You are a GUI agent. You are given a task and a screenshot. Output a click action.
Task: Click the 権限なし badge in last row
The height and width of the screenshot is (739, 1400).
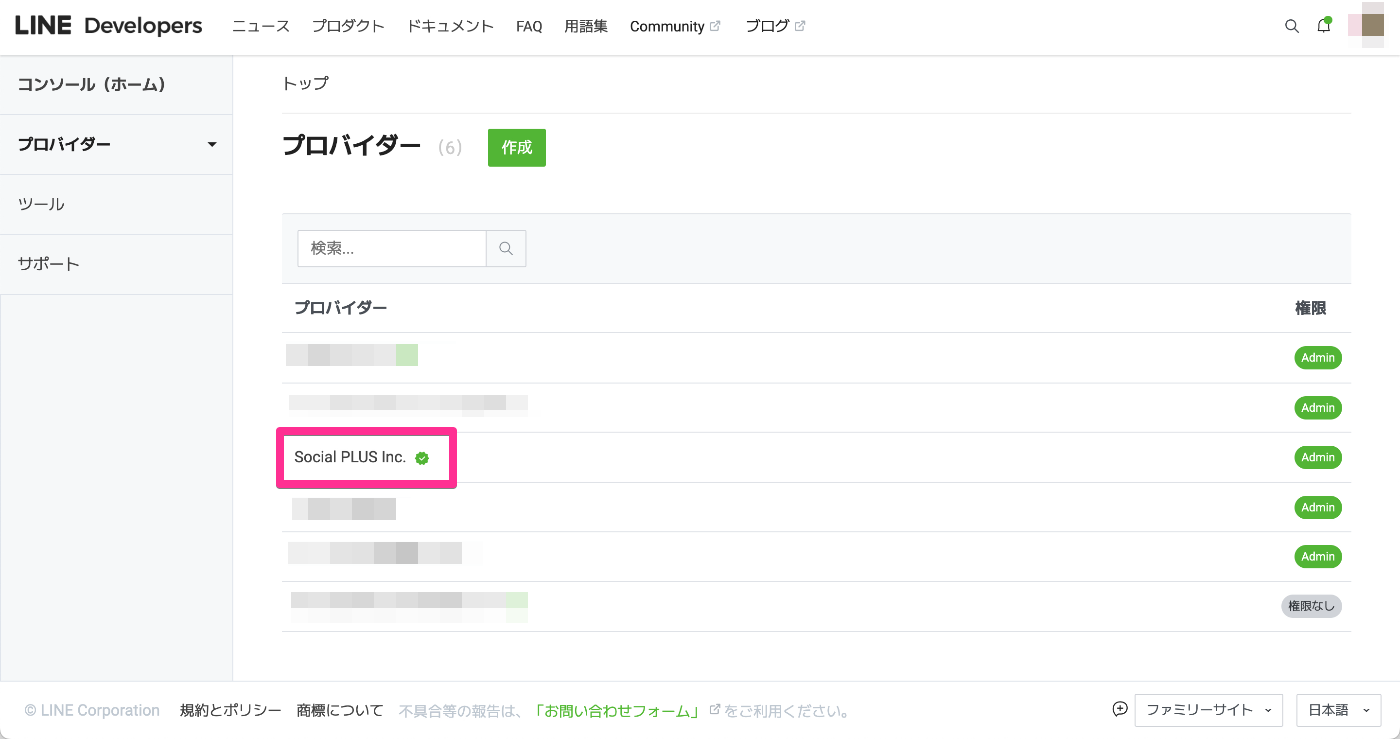(x=1311, y=606)
